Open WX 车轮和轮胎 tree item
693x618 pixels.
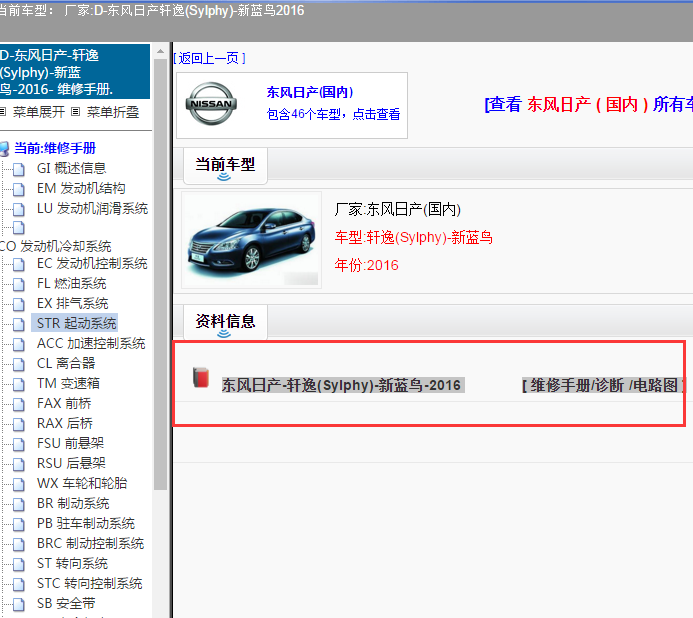point(82,483)
